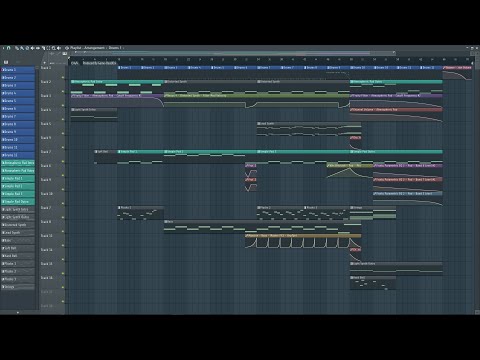
Task: Mute Track 2 using its green LED
Action: (x=63, y=91)
